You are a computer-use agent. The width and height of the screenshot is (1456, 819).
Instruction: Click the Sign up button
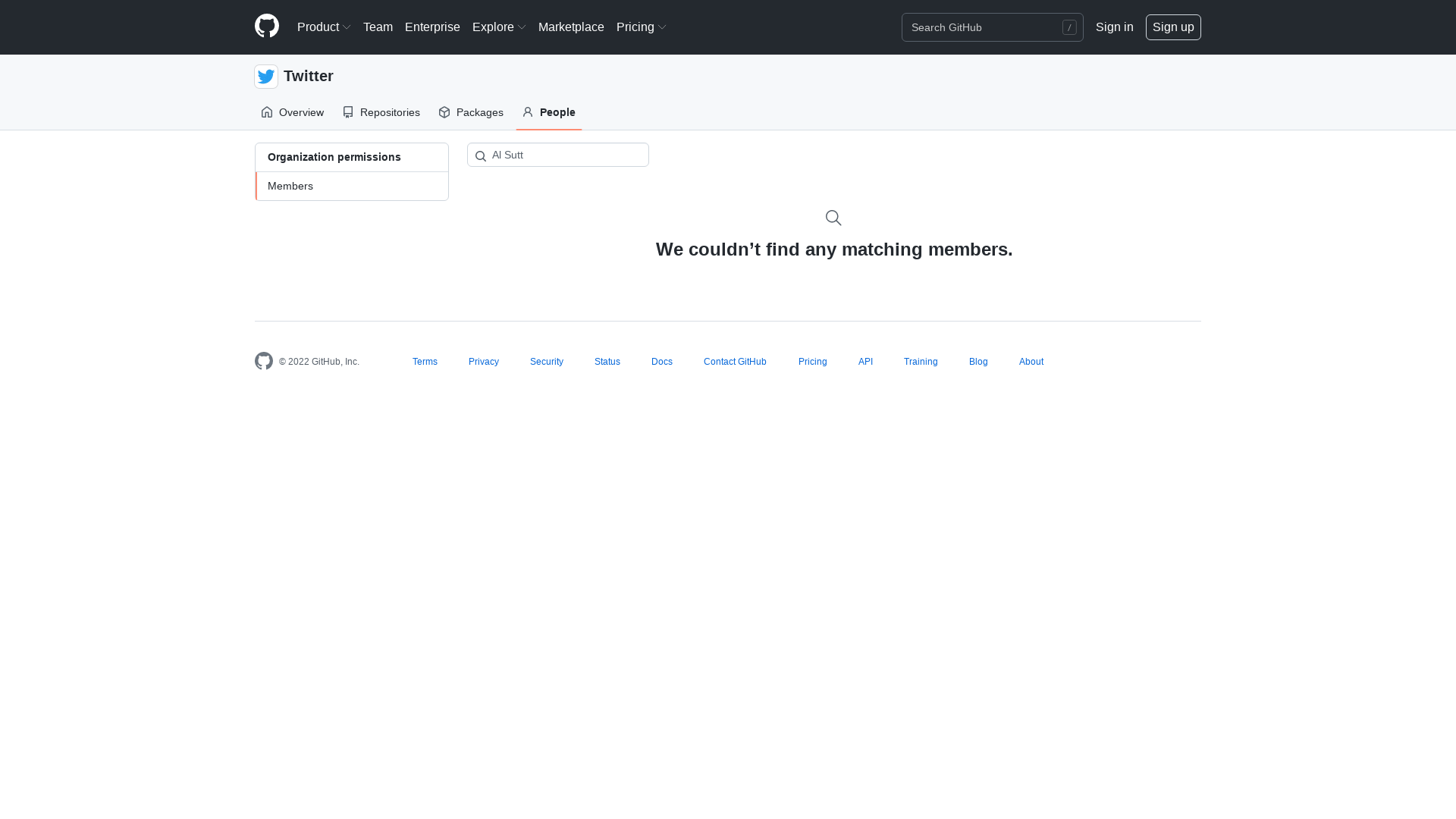[1173, 27]
